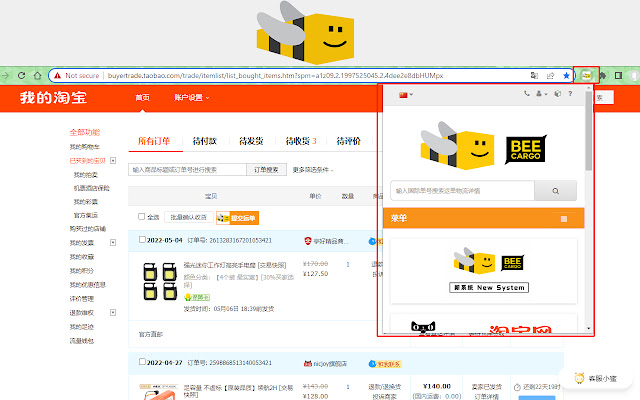Viewport: 640px width, 400px height.
Task: Expand the 更多筛选条件 filter options
Action: coord(313,170)
